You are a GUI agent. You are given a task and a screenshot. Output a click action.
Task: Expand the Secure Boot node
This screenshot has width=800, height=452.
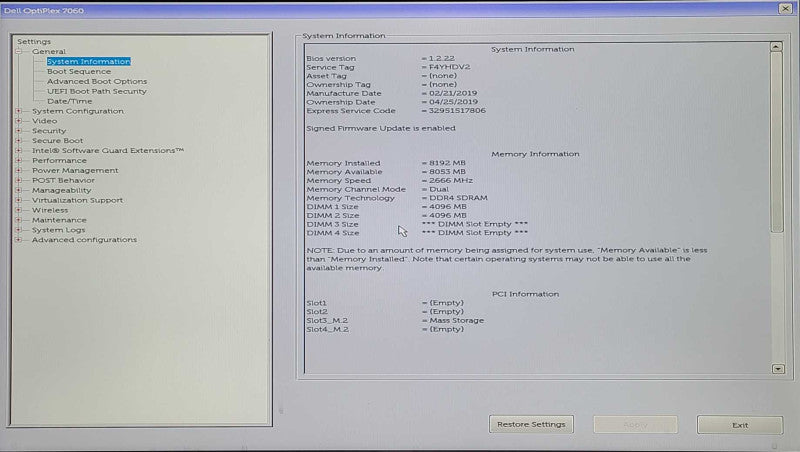pyautogui.click(x=19, y=140)
